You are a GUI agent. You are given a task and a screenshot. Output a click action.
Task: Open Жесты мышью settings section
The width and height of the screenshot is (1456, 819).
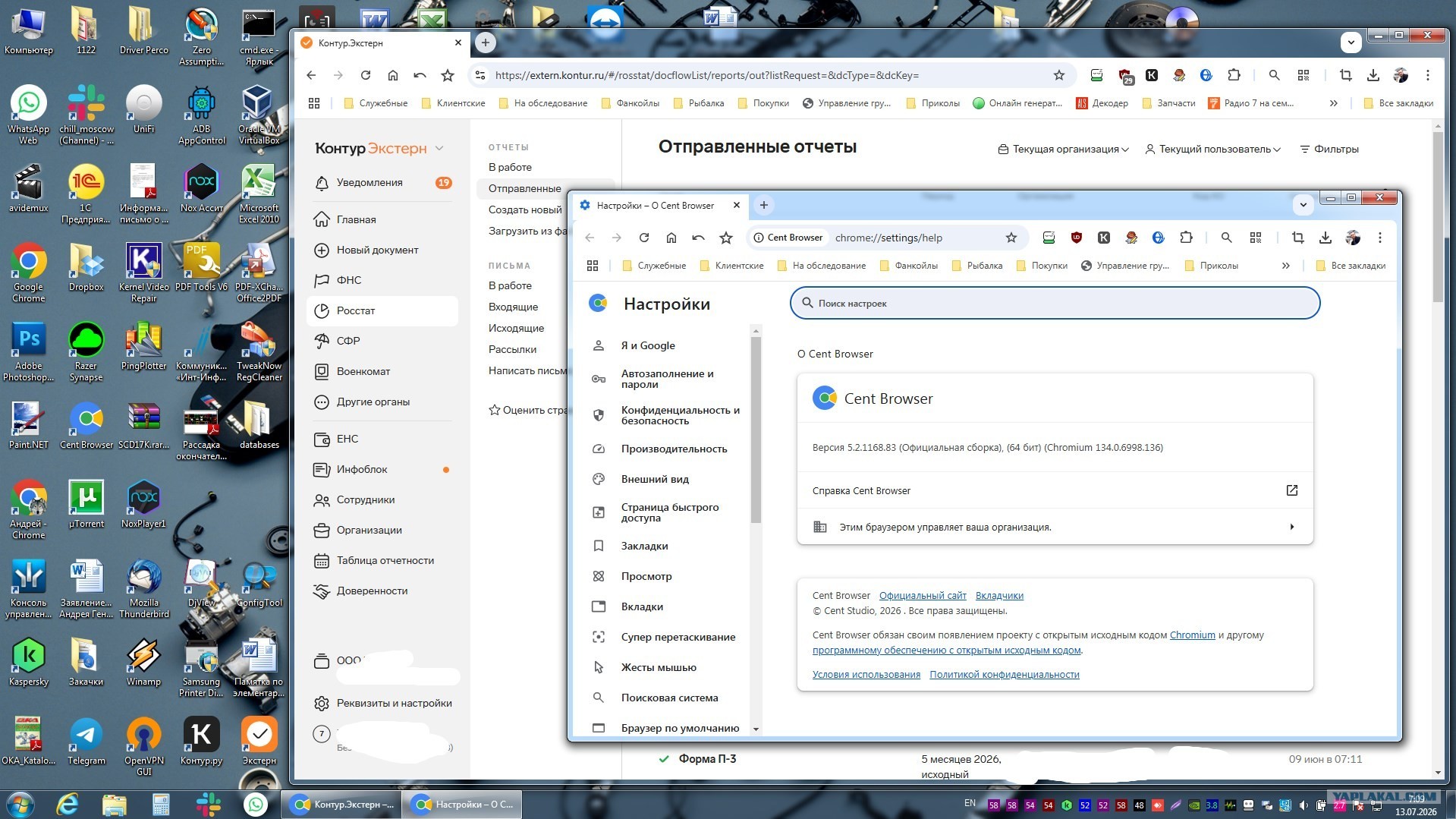point(659,667)
